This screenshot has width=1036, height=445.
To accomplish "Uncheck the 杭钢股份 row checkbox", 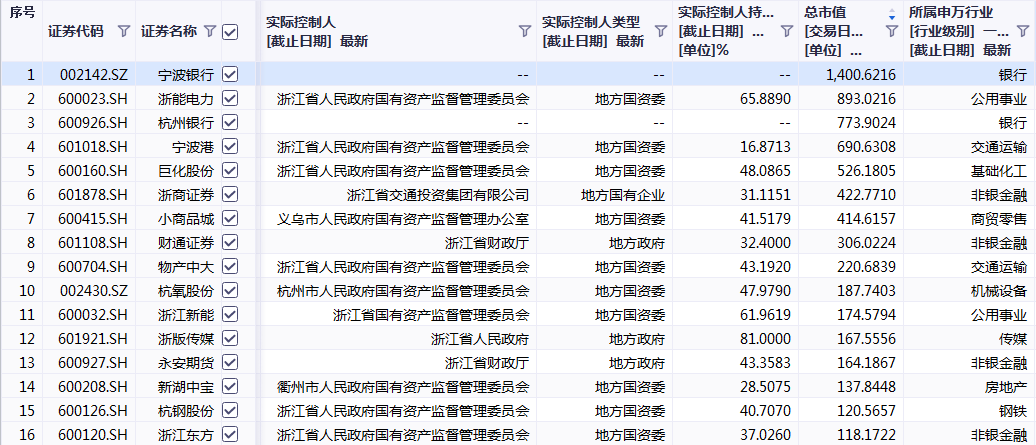I will [230, 410].
